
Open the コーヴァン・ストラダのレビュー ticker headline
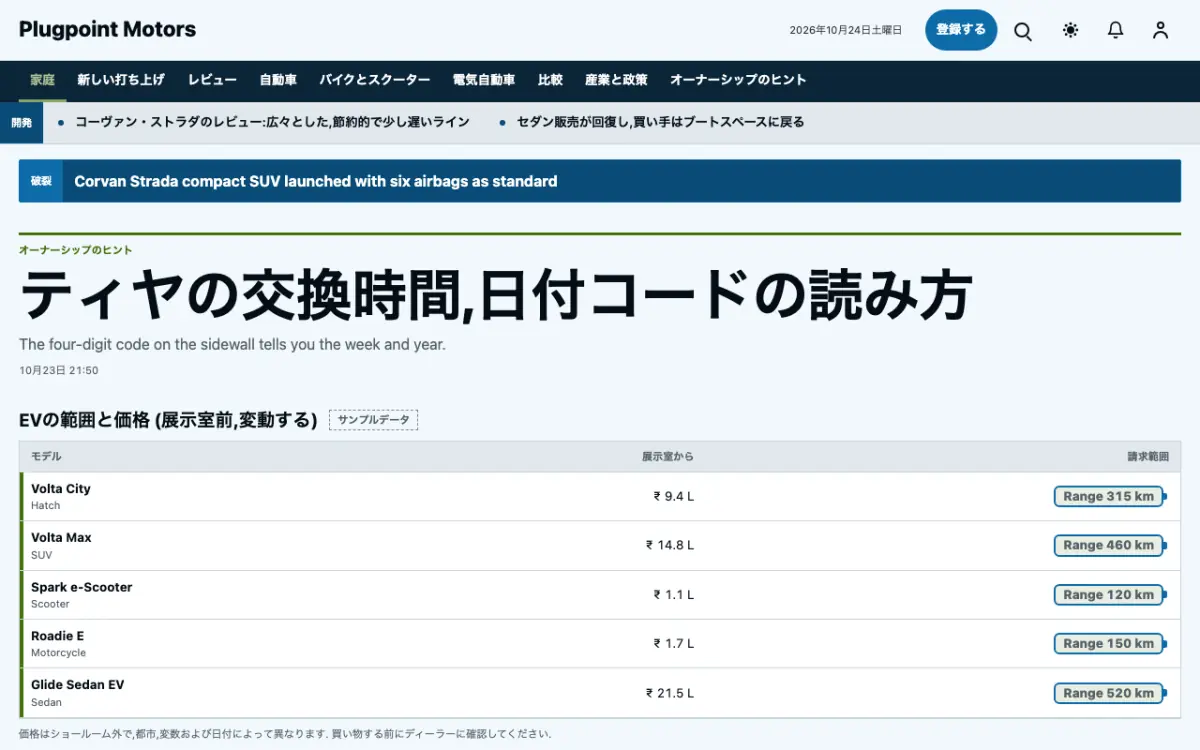(x=272, y=122)
